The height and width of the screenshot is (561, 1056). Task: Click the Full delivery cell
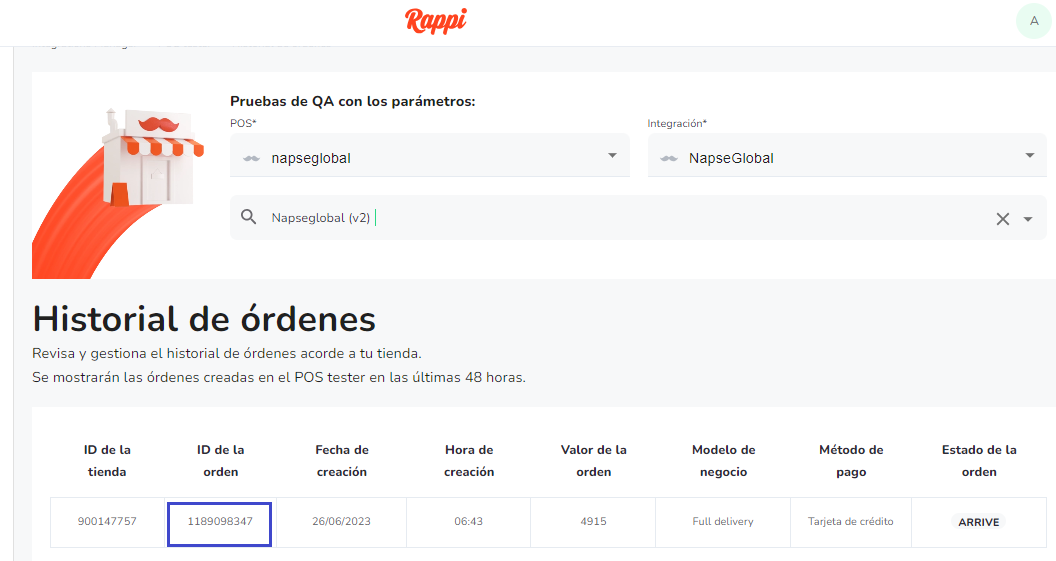click(x=723, y=522)
